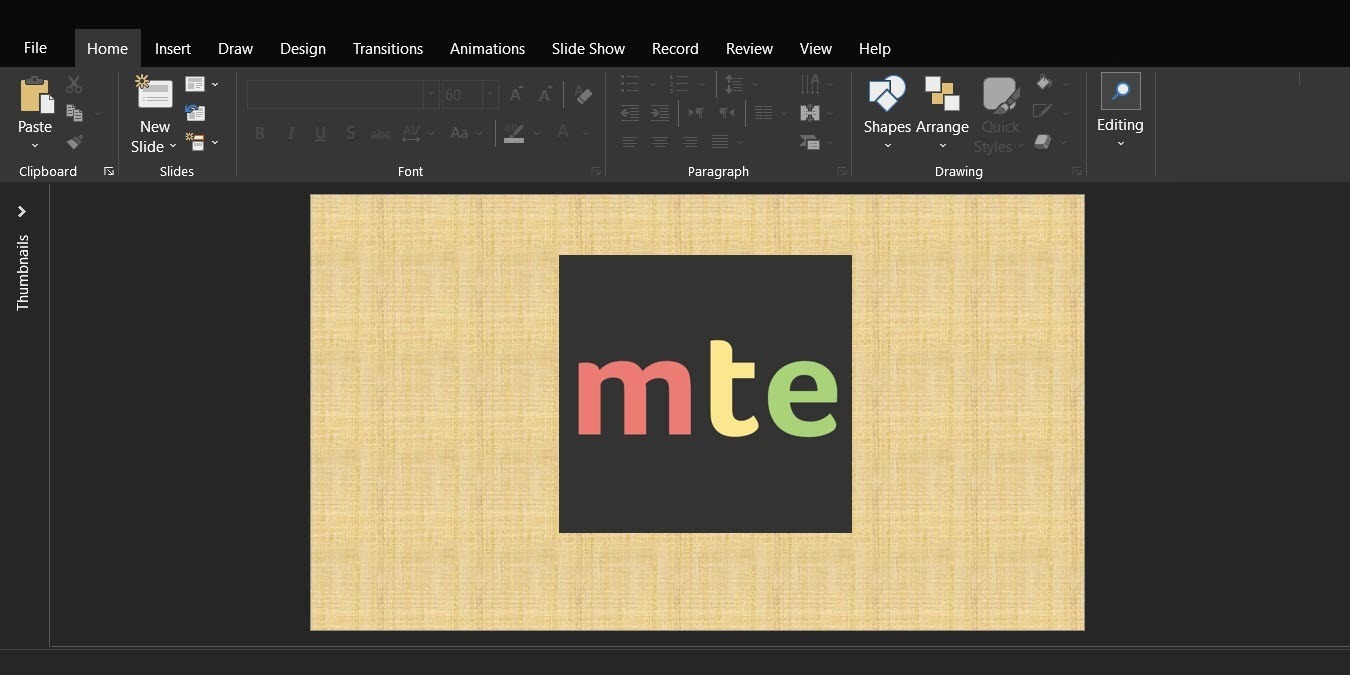Cut the selection with the scissors icon
The height and width of the screenshot is (675, 1350).
(74, 84)
